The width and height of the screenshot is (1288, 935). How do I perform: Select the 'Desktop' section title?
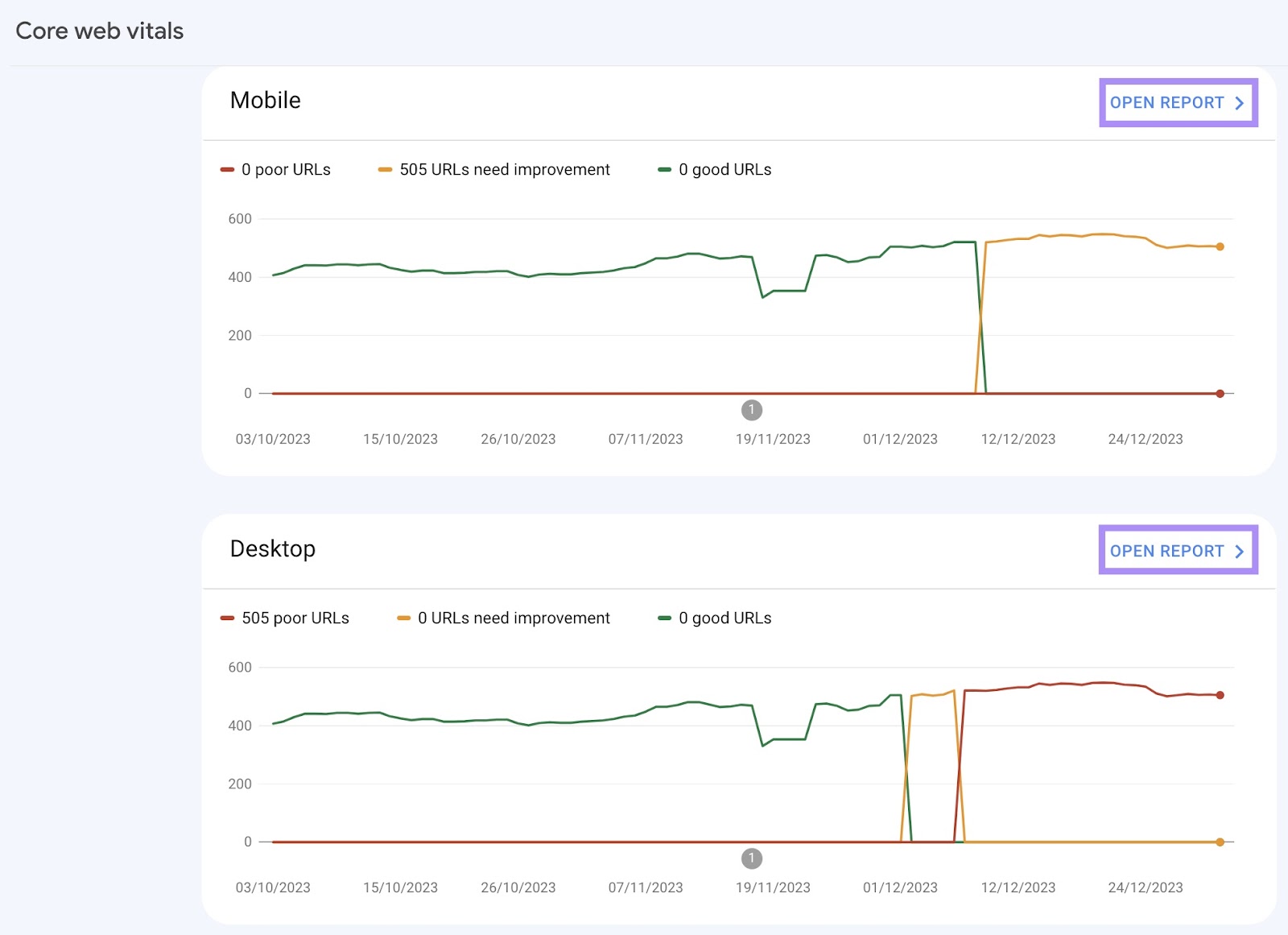pos(274,548)
